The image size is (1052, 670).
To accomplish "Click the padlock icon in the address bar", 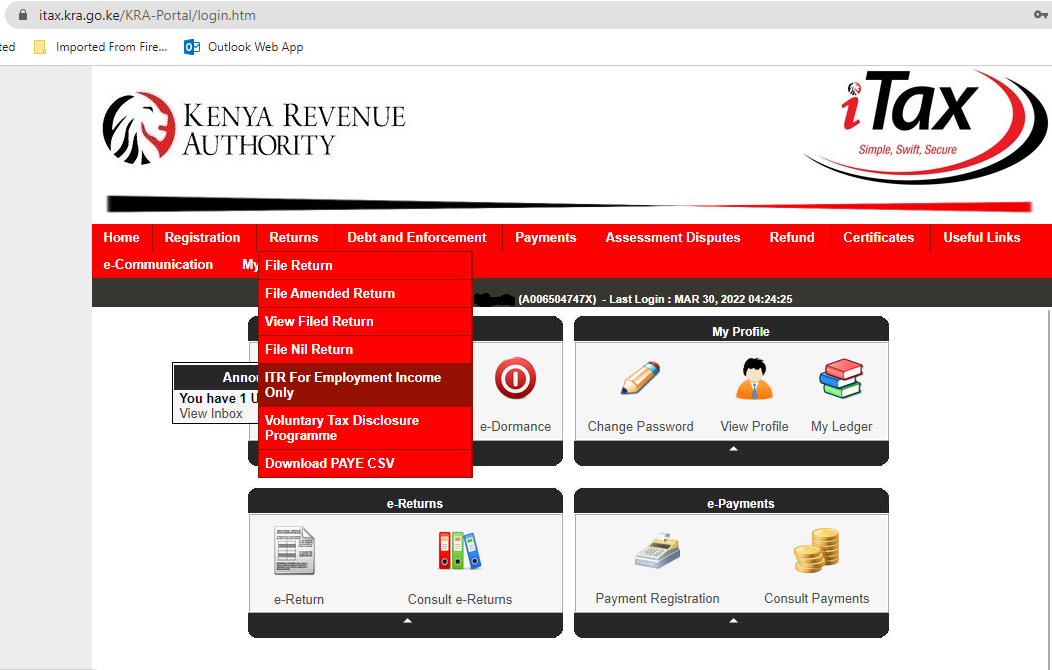I will pyautogui.click(x=23, y=14).
